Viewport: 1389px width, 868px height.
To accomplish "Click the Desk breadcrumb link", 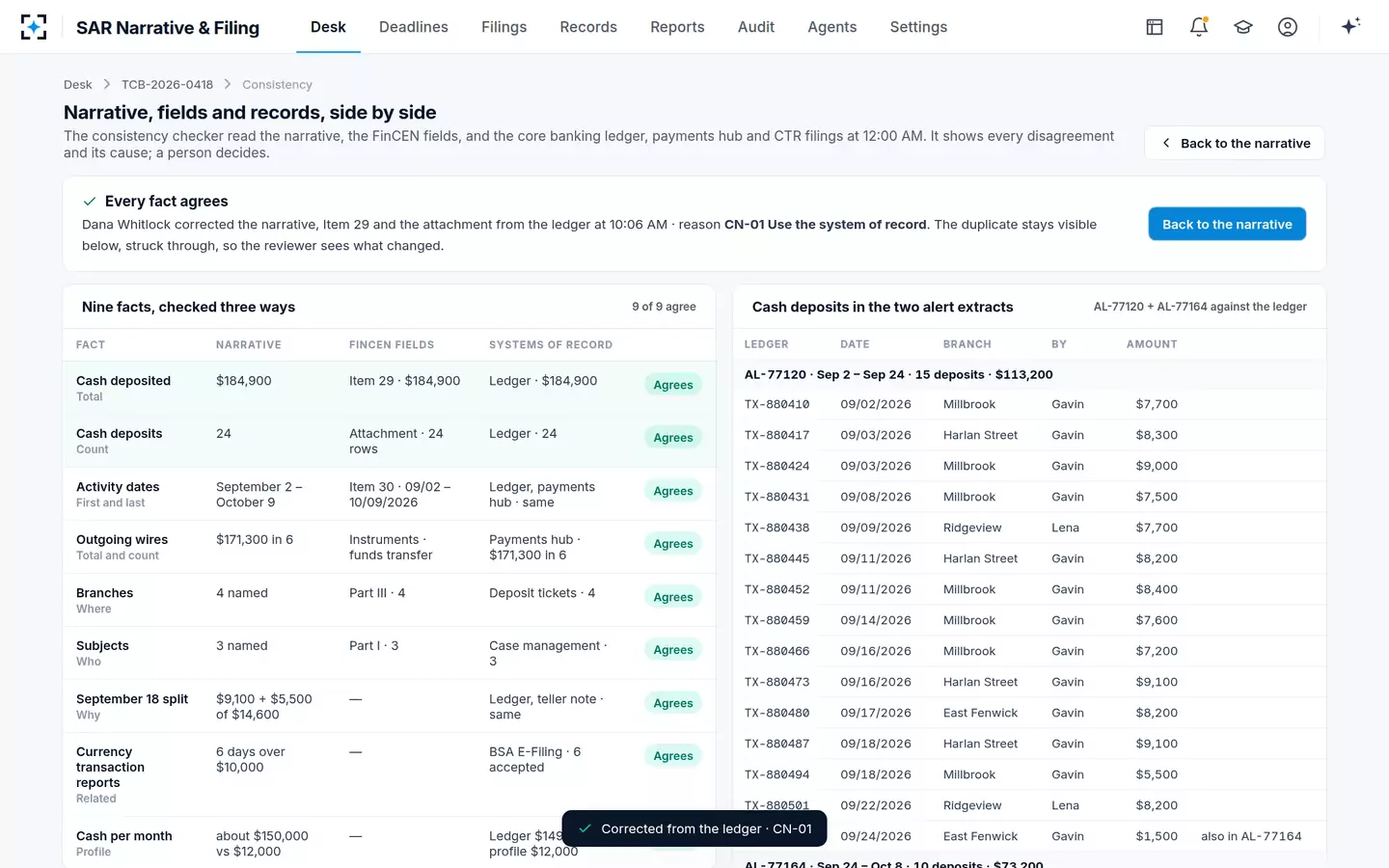I will (x=78, y=85).
